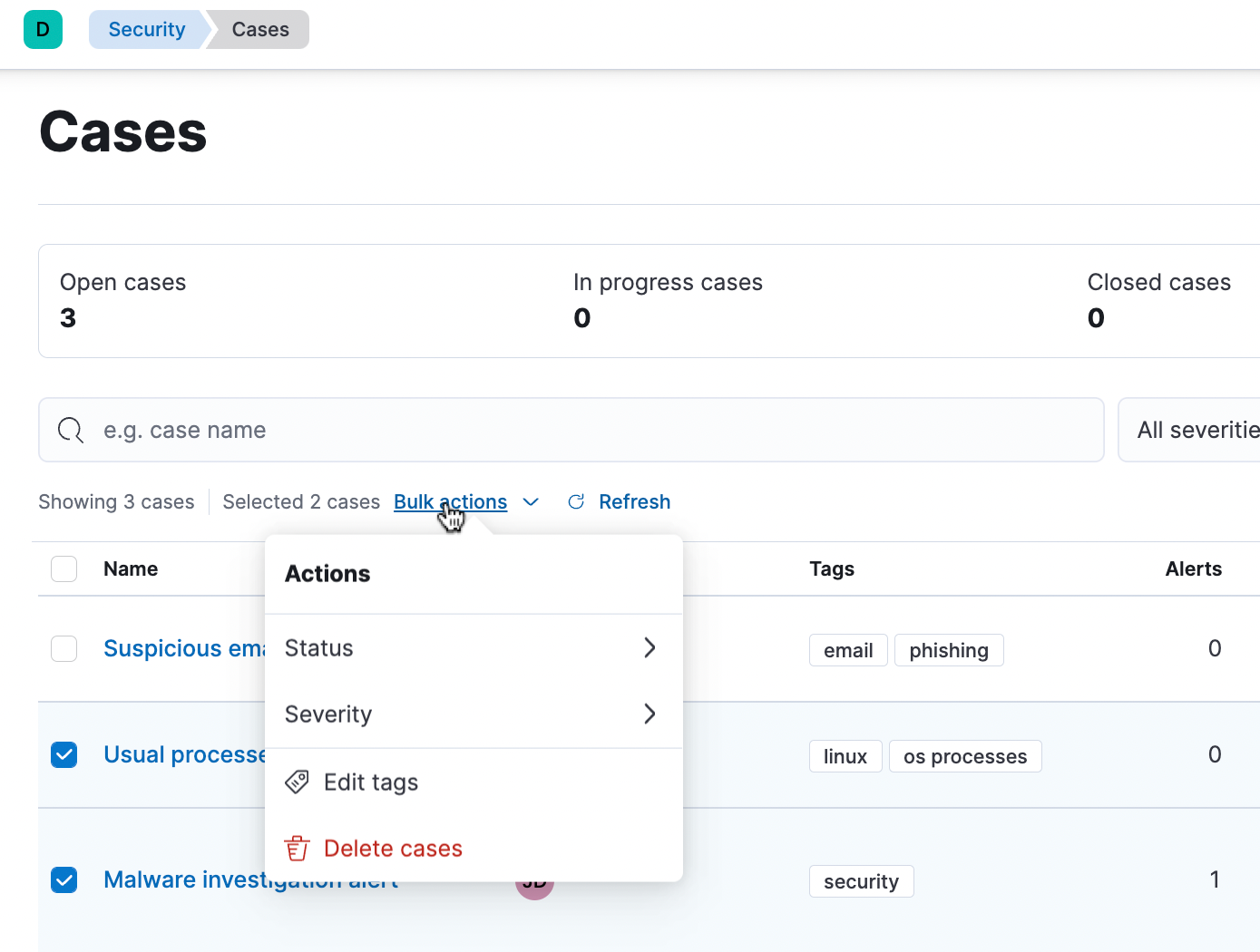Open the Bulk actions dropdown
This screenshot has height=952, width=1260.
tap(450, 501)
